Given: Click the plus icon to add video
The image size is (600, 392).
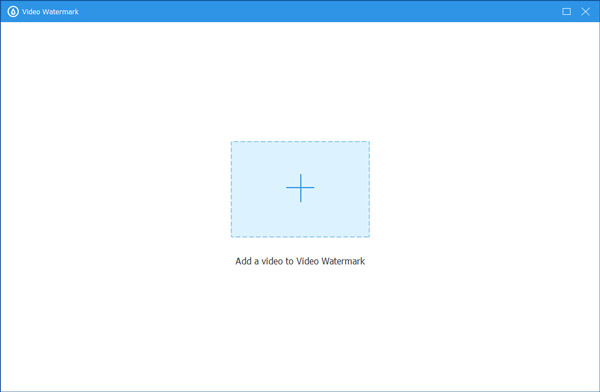Looking at the screenshot, I should click(300, 188).
